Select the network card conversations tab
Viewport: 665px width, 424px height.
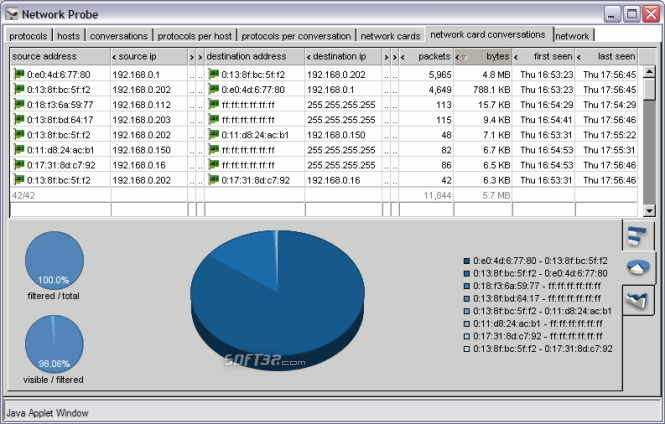click(488, 34)
